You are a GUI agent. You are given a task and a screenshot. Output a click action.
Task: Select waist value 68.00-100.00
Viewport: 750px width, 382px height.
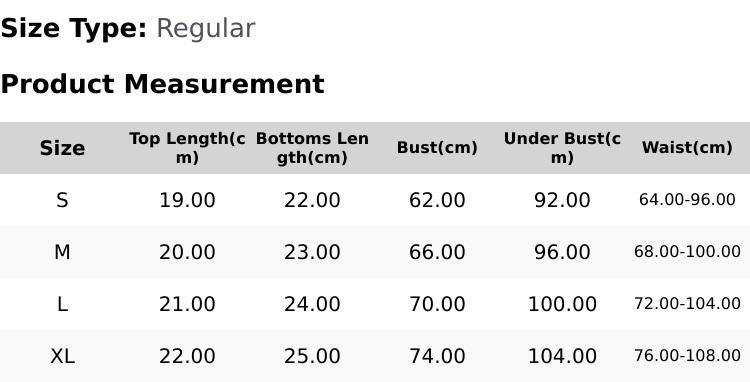point(687,252)
